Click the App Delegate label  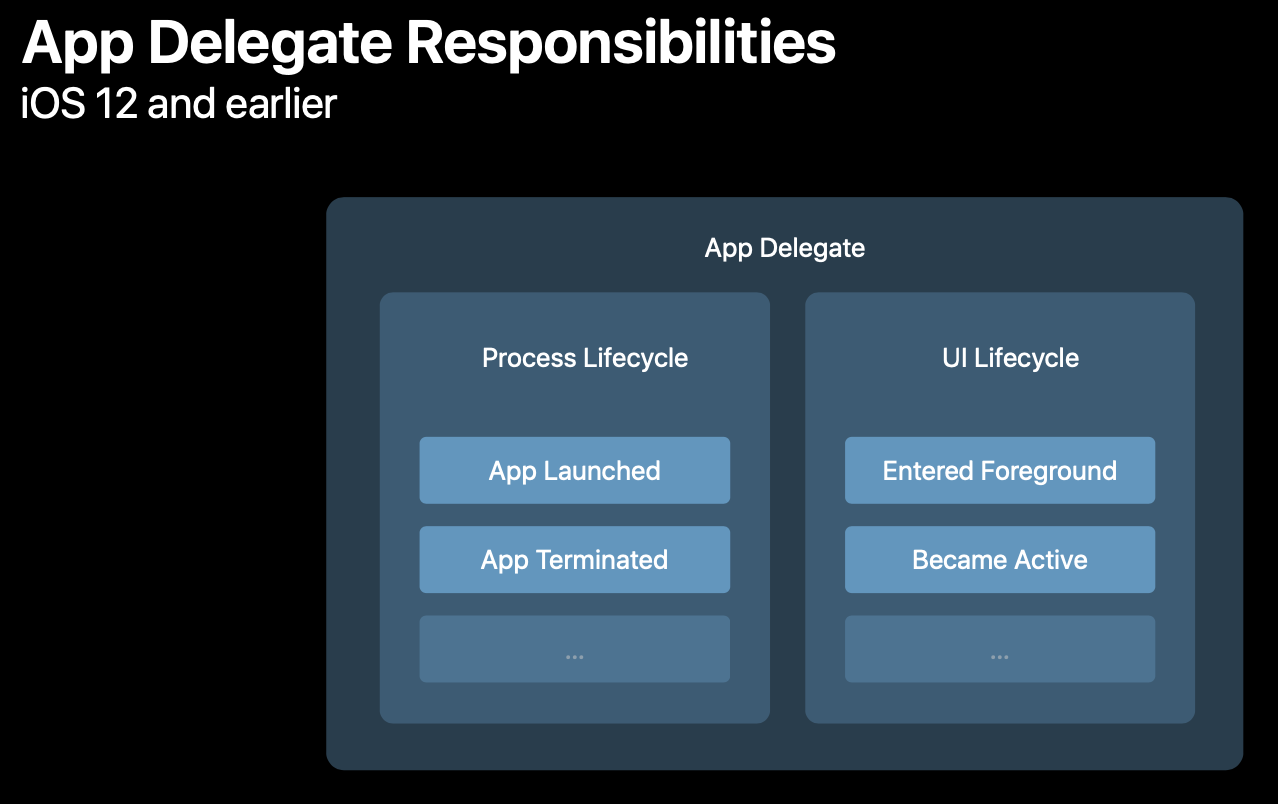(x=785, y=248)
